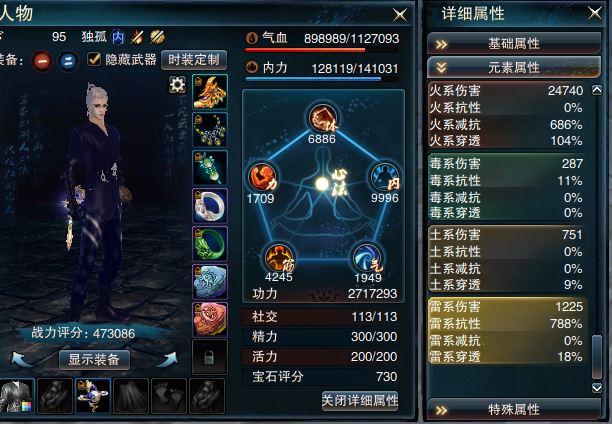Click the 关闭详细属性 button
Screen dimensions: 612x424
click(x=360, y=401)
